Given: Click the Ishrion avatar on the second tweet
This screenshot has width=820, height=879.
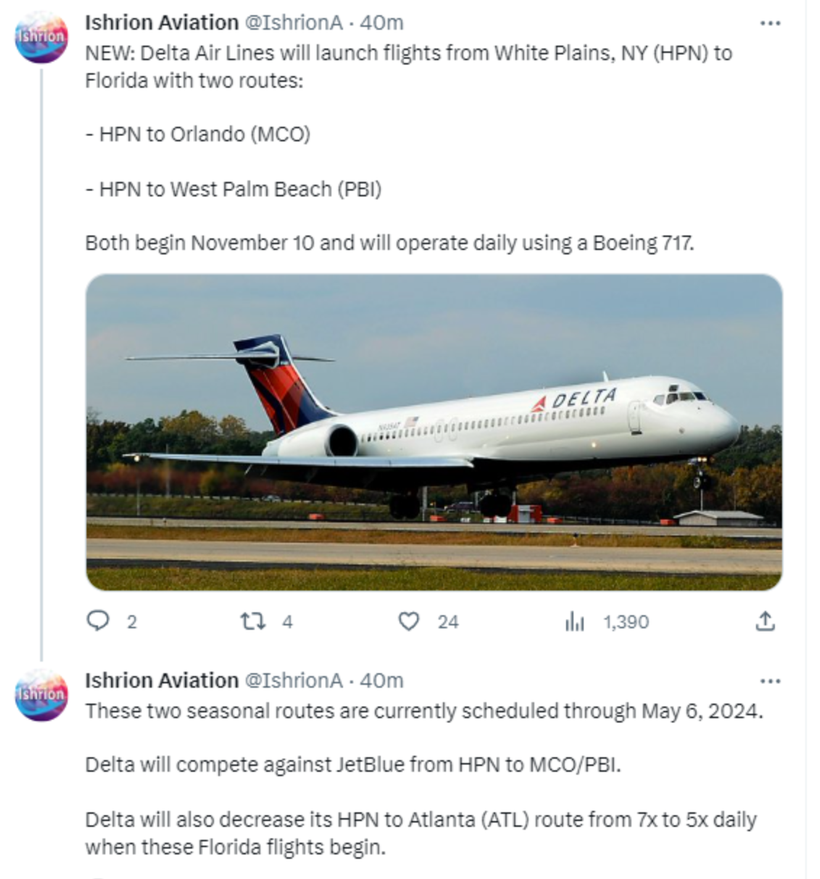Looking at the screenshot, I should [x=41, y=695].
